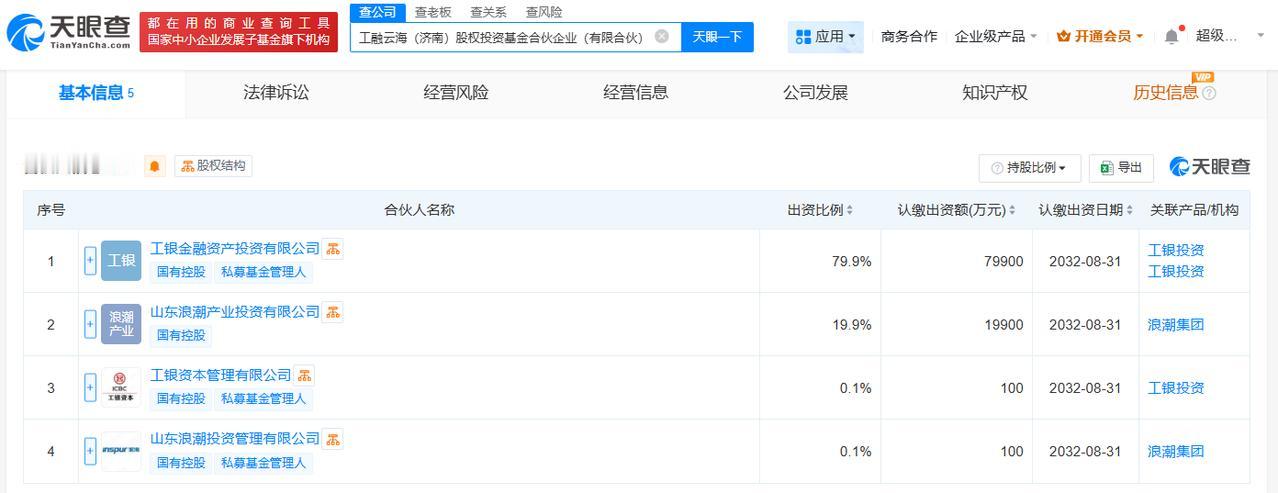Click the 导出 export button
The height and width of the screenshot is (493, 1278).
pyautogui.click(x=1121, y=168)
